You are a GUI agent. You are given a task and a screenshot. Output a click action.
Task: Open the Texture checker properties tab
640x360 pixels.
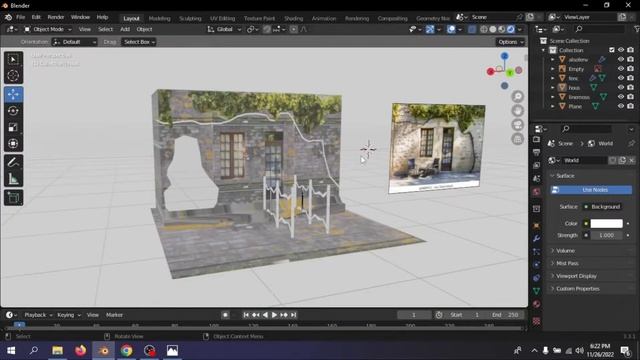pos(536,321)
